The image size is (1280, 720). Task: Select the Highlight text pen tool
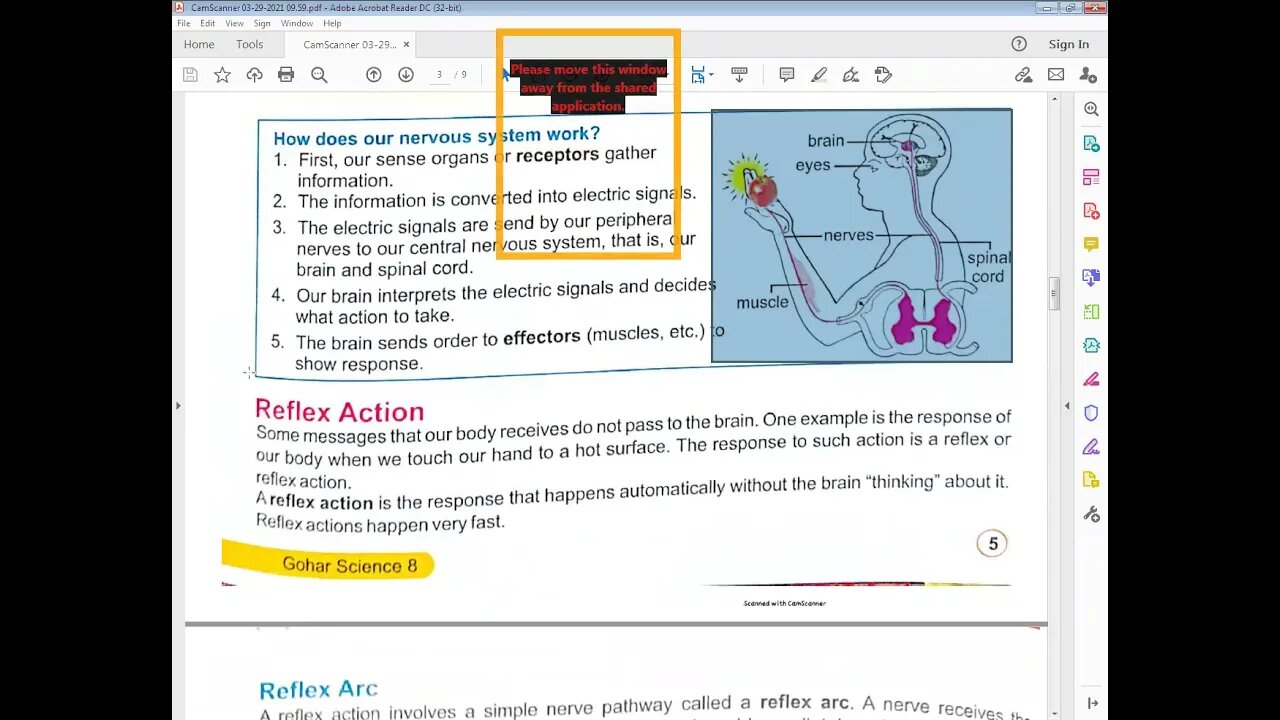819,75
